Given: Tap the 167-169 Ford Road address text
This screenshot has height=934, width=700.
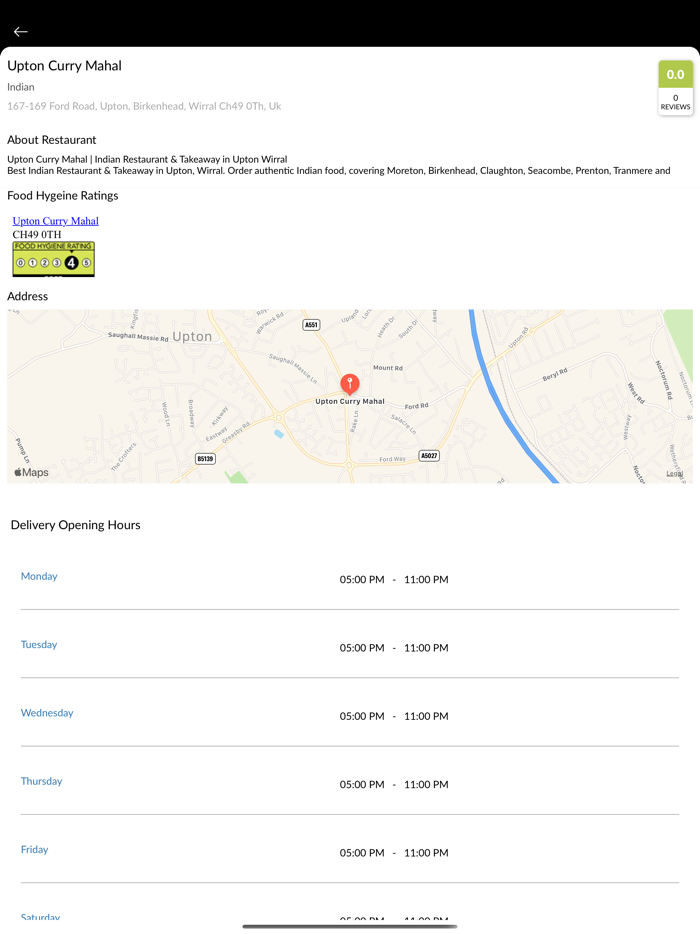Looking at the screenshot, I should (x=144, y=106).
